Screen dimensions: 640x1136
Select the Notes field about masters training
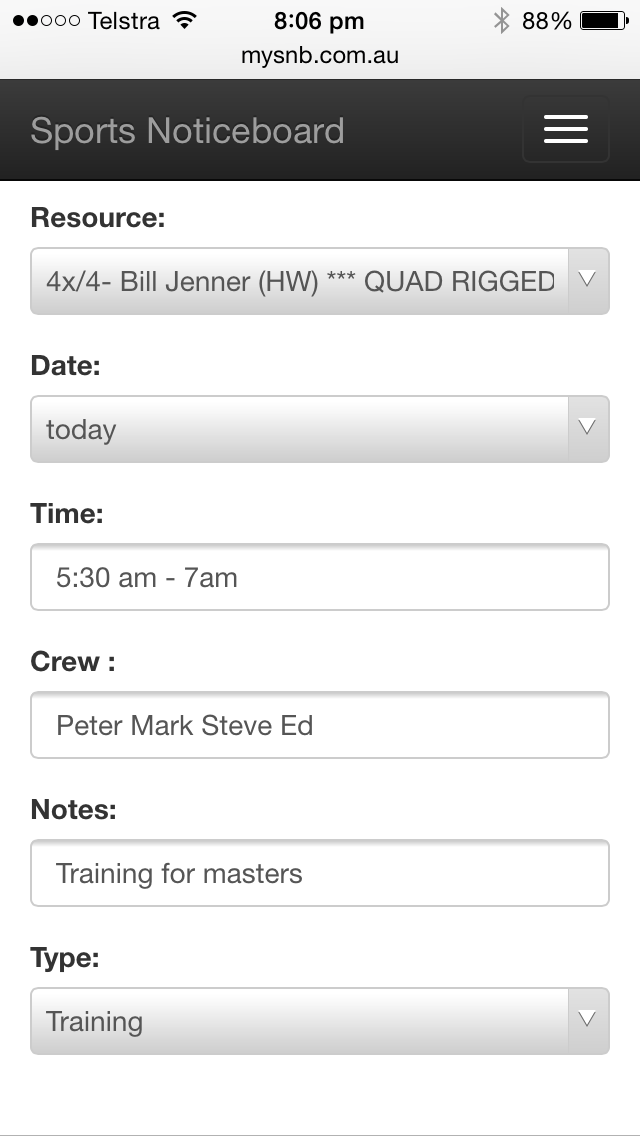point(320,873)
